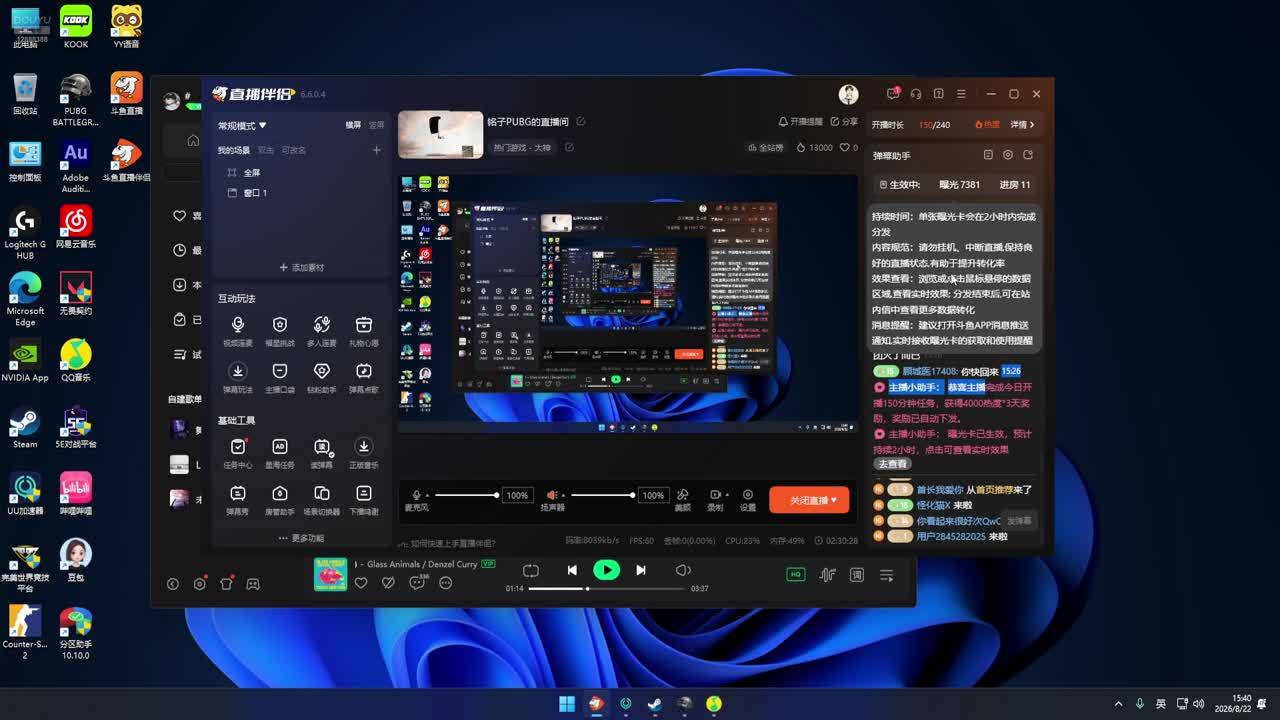Open the user avatar in the title bar
The image size is (1280, 720).
point(848,94)
